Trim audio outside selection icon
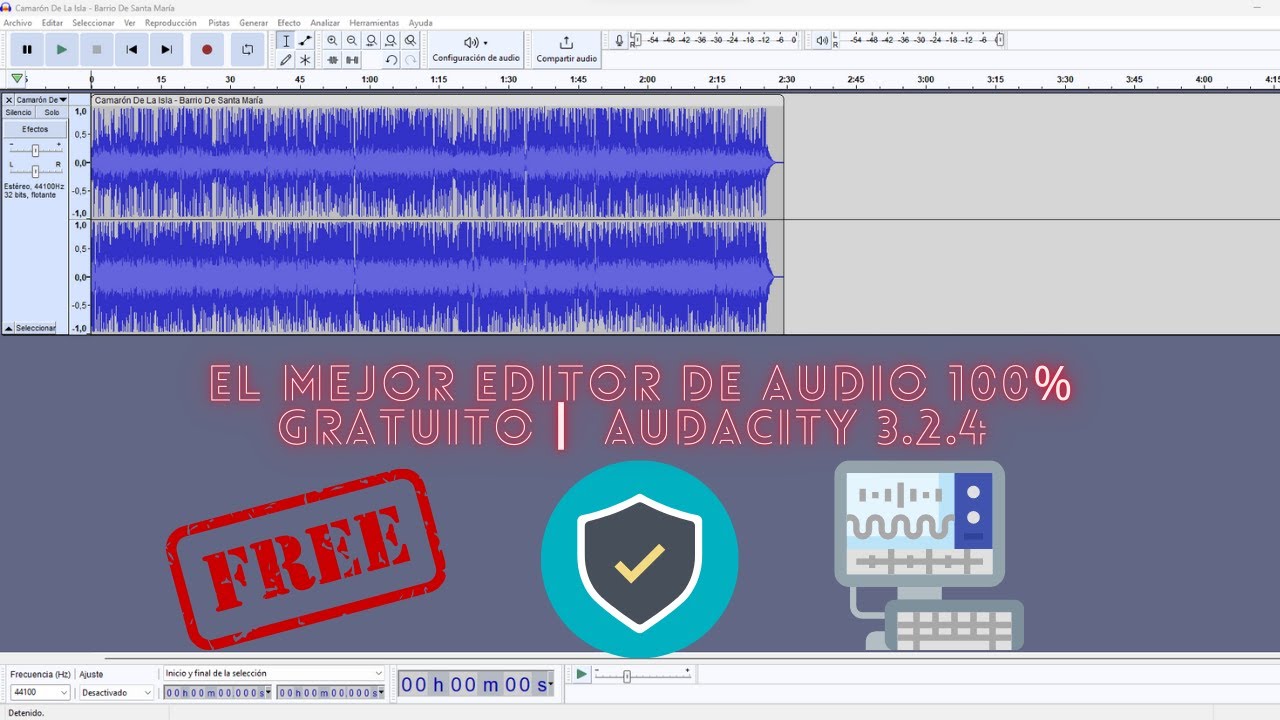This screenshot has height=720, width=1280. [x=332, y=60]
